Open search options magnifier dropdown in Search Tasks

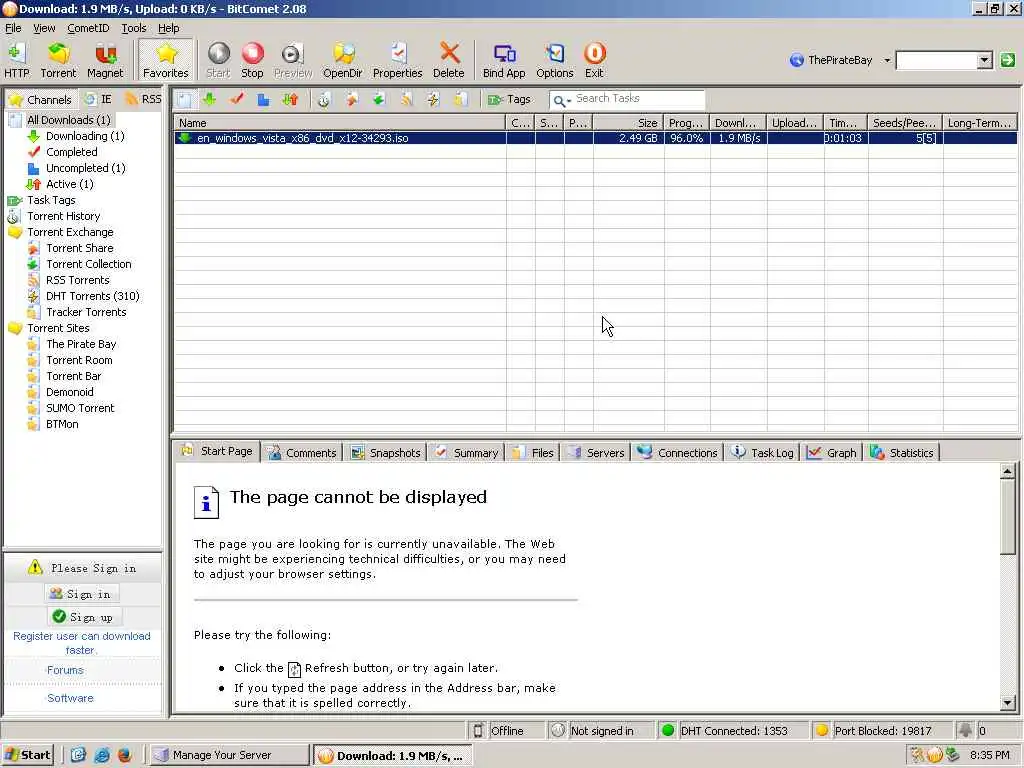tap(562, 100)
